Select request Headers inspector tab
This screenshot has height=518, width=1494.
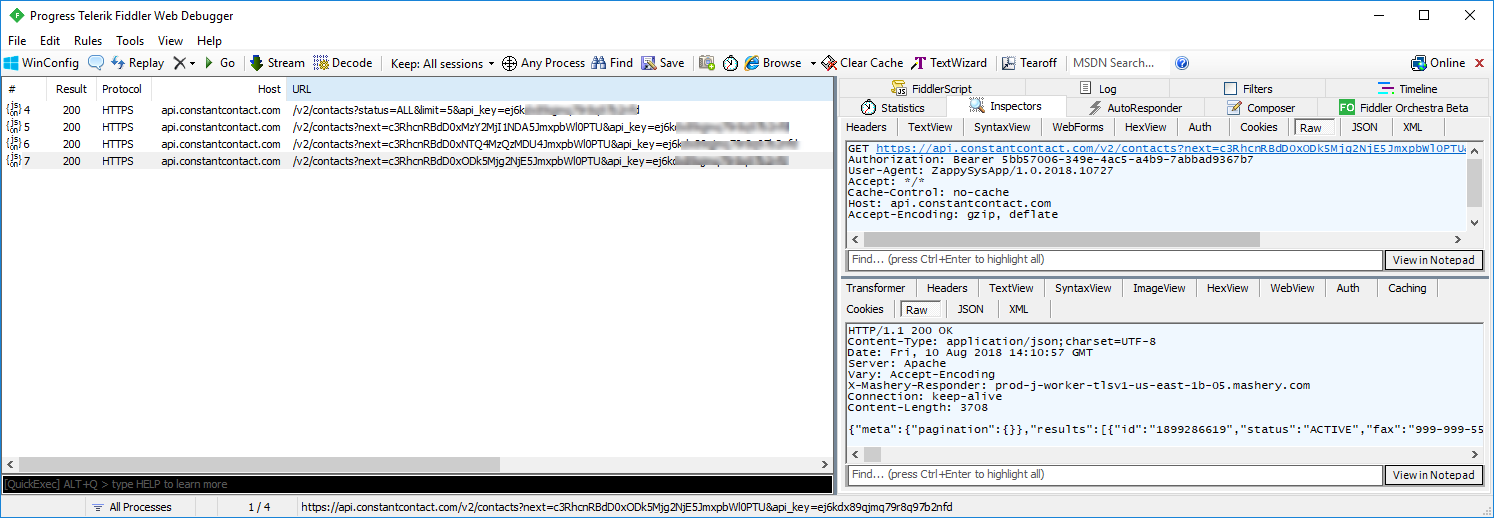point(866,127)
